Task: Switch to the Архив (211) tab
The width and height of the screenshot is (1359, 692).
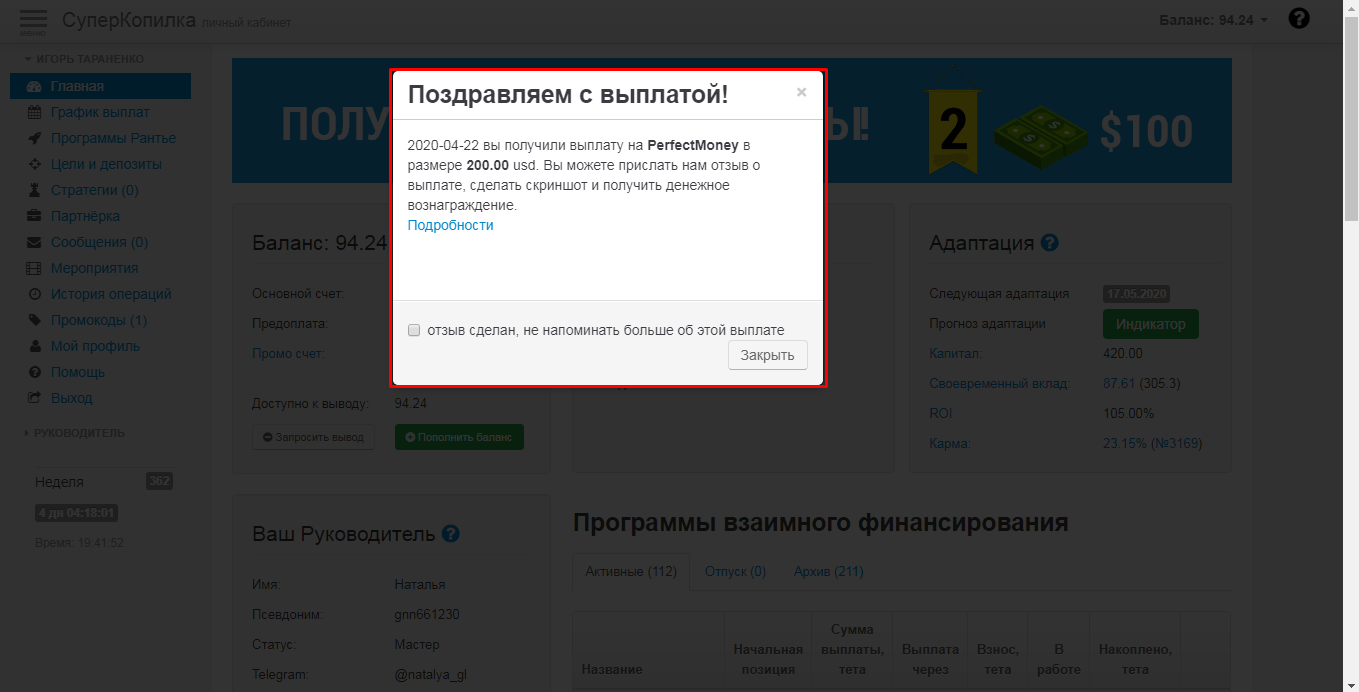Action: (828, 571)
